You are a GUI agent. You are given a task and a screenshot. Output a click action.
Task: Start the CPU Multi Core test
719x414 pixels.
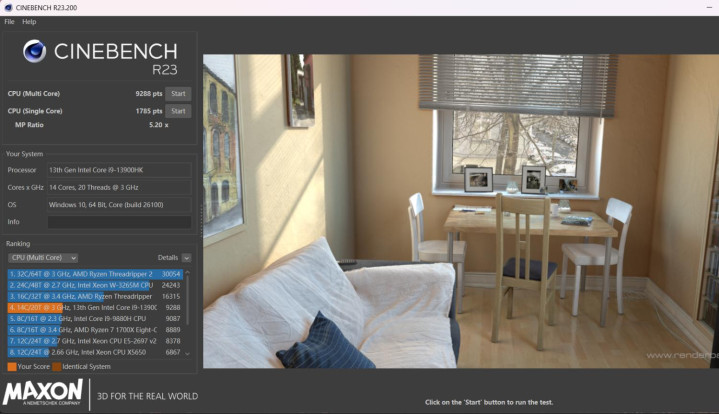(178, 94)
